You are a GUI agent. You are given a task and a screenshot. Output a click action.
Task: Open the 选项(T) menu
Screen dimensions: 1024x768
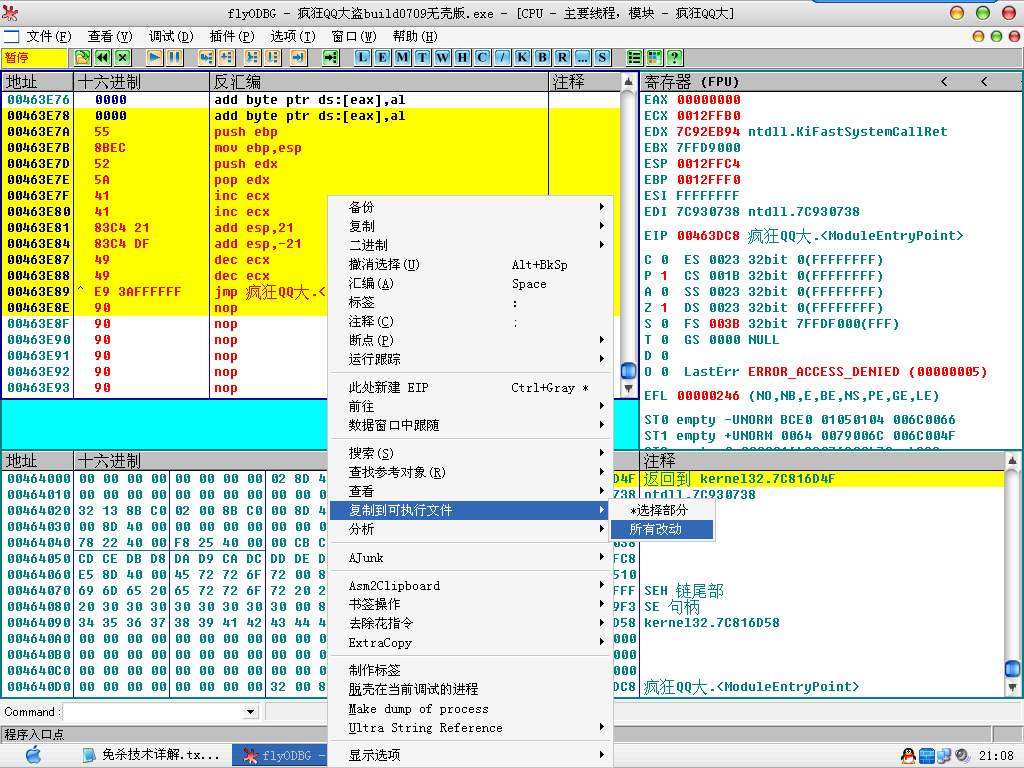tap(293, 37)
